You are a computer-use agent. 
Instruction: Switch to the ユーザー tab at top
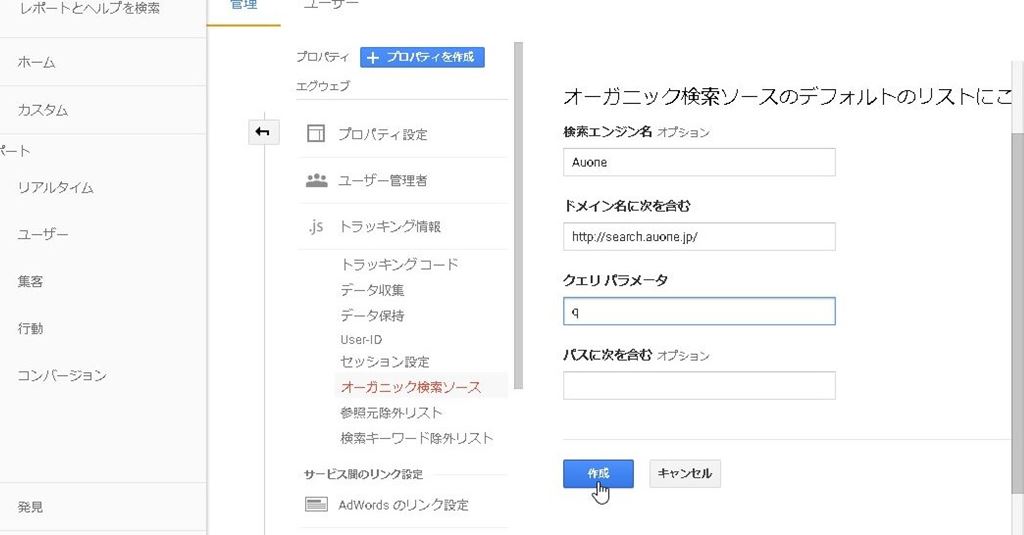tap(331, 6)
